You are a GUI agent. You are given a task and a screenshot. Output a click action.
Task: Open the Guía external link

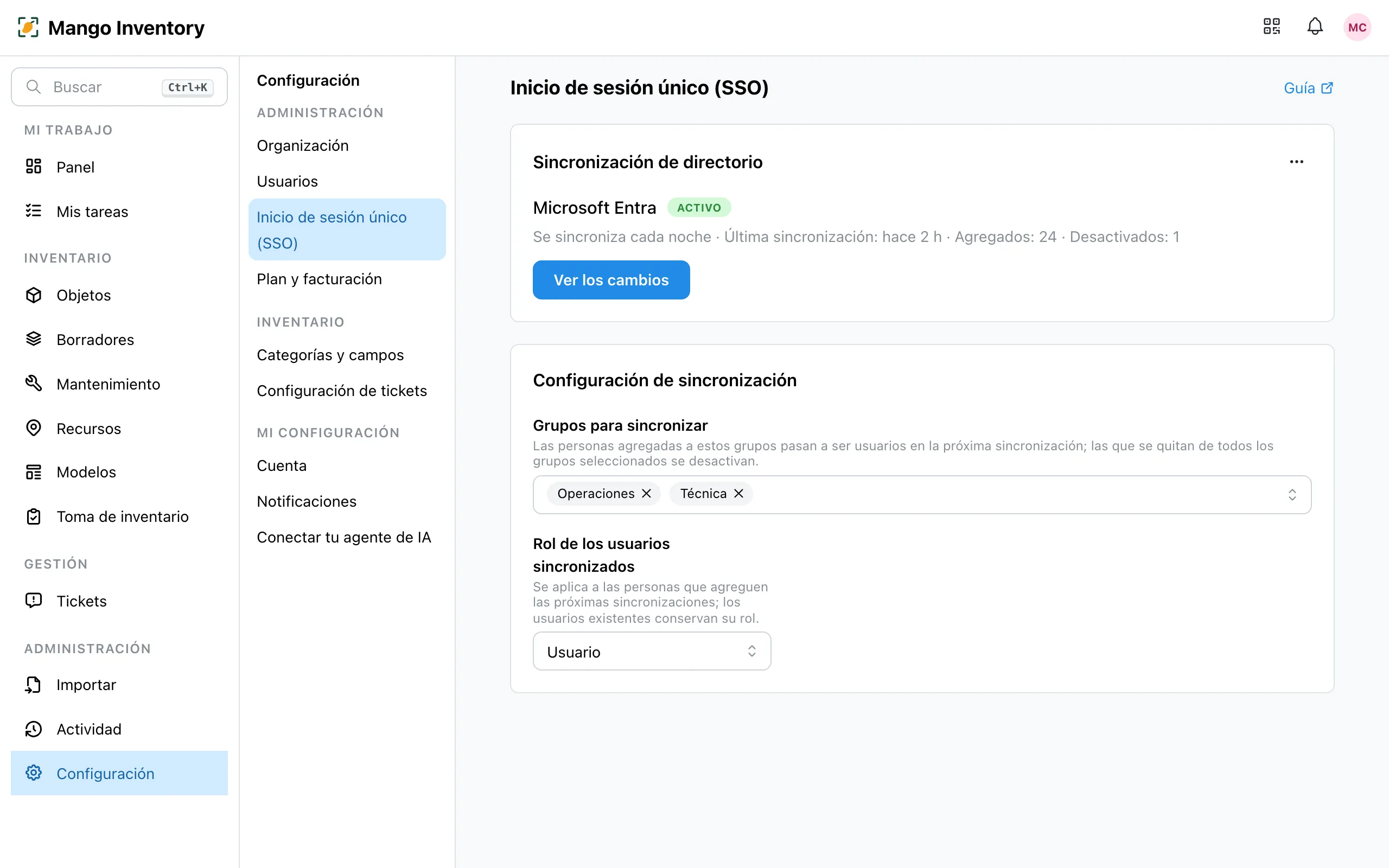(1308, 88)
